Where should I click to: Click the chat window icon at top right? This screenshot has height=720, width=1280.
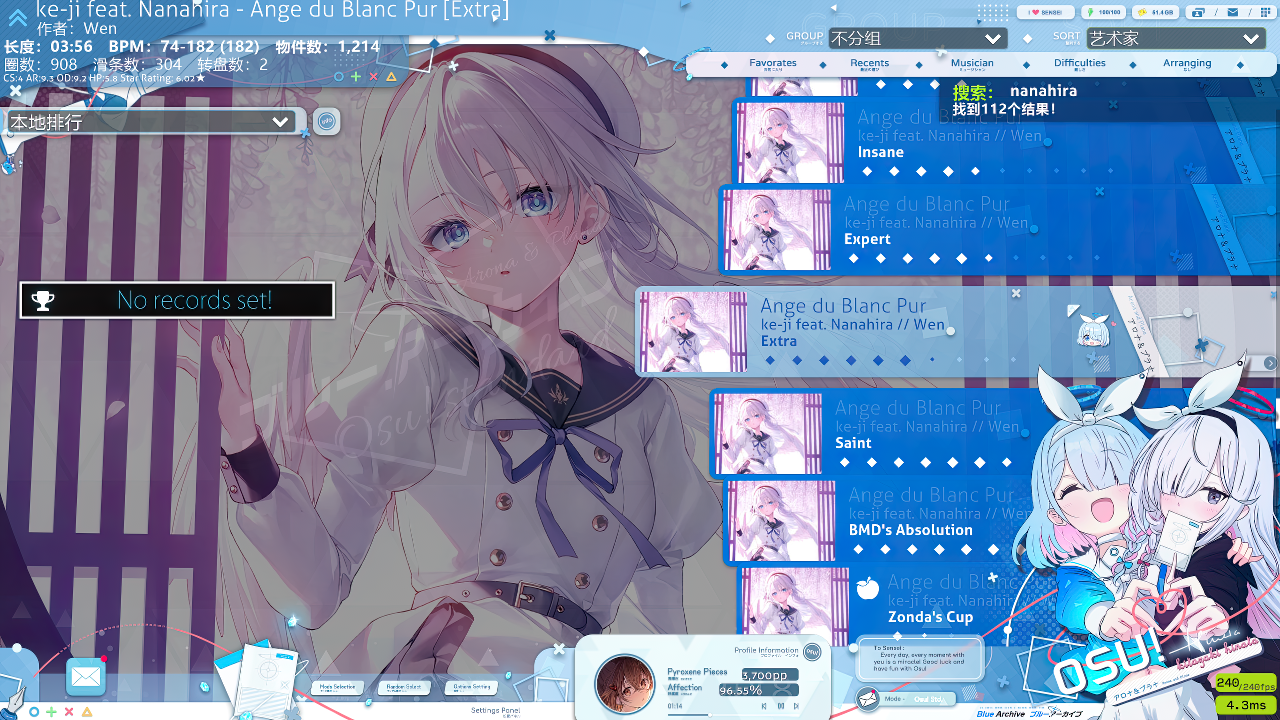pyautogui.click(x=1198, y=12)
